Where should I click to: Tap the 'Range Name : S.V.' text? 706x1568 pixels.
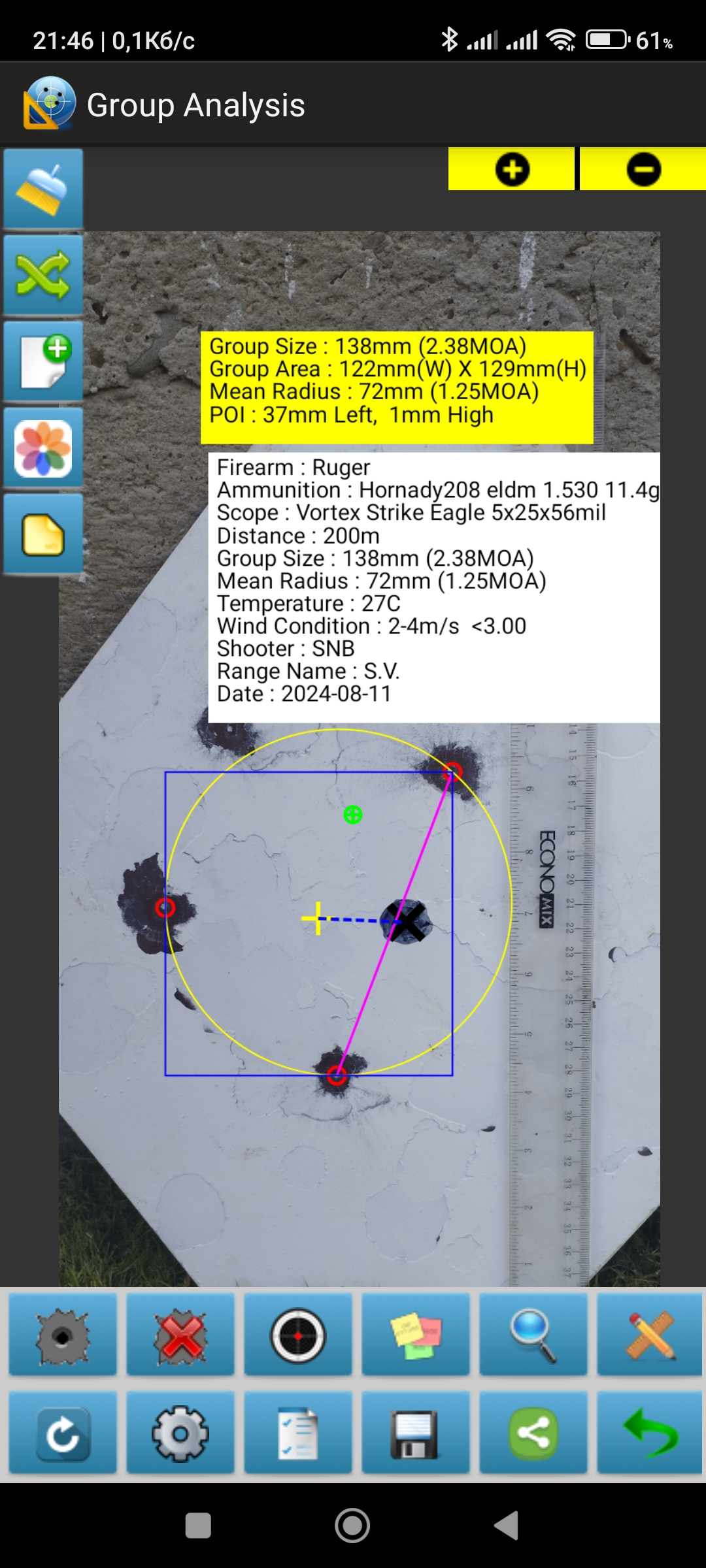click(x=308, y=671)
